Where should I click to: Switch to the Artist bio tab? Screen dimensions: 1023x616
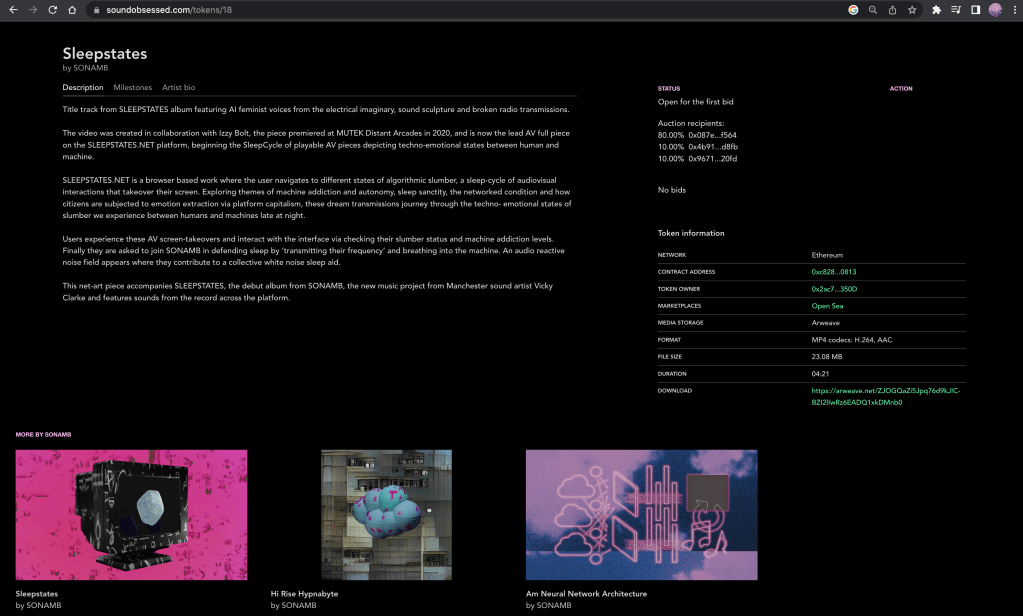coord(179,88)
